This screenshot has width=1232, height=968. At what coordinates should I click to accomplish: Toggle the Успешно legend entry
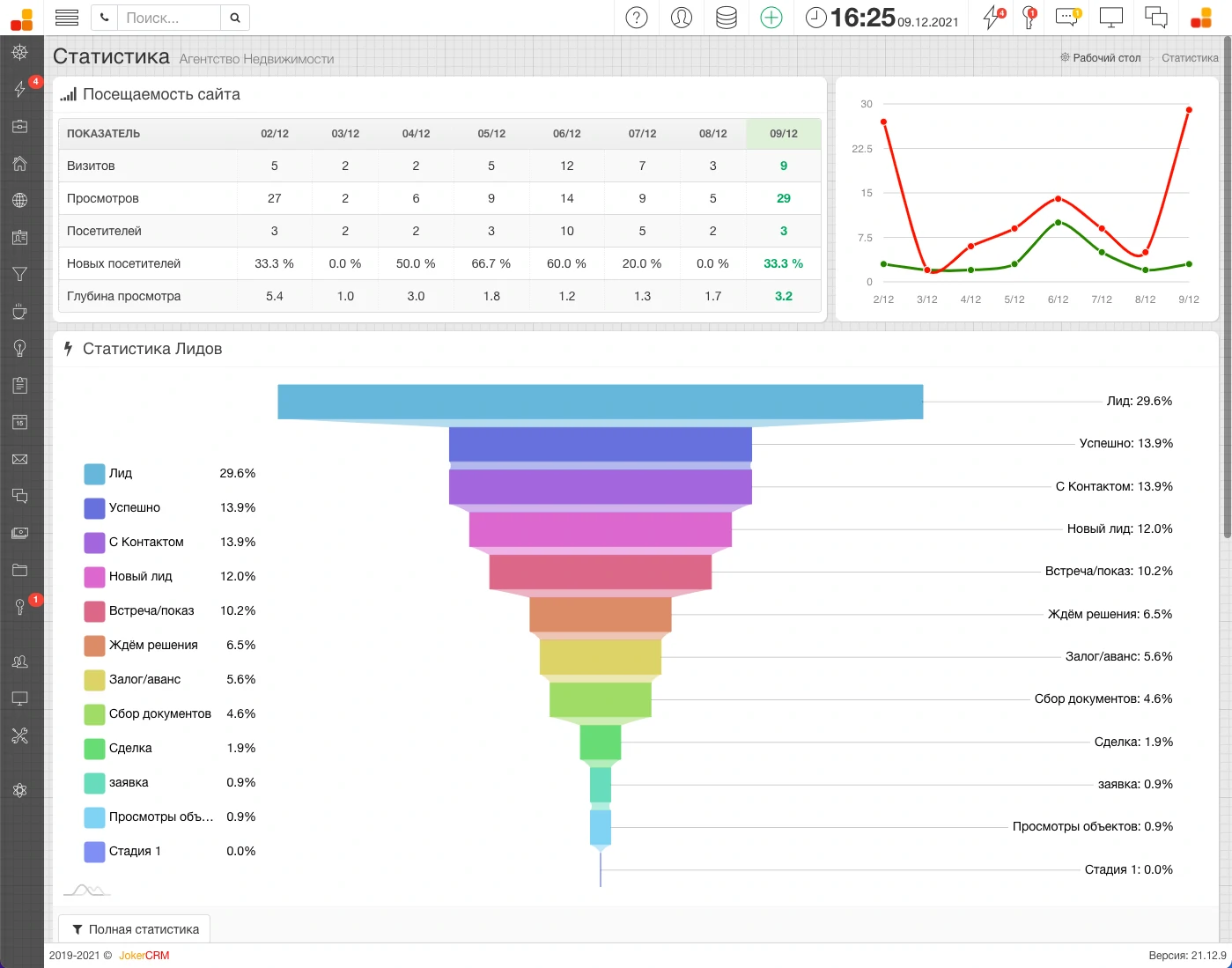coord(134,508)
